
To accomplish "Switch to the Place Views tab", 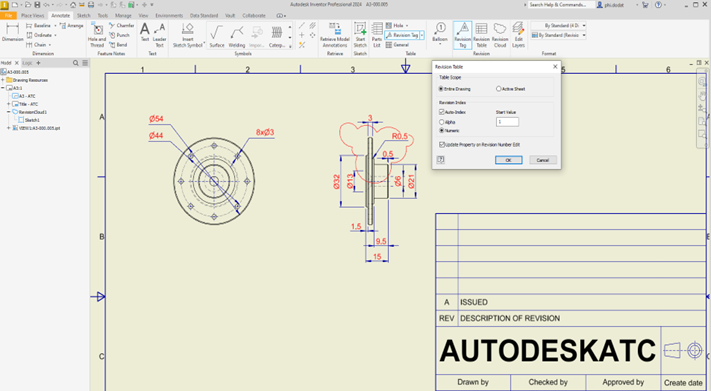I will [x=33, y=15].
